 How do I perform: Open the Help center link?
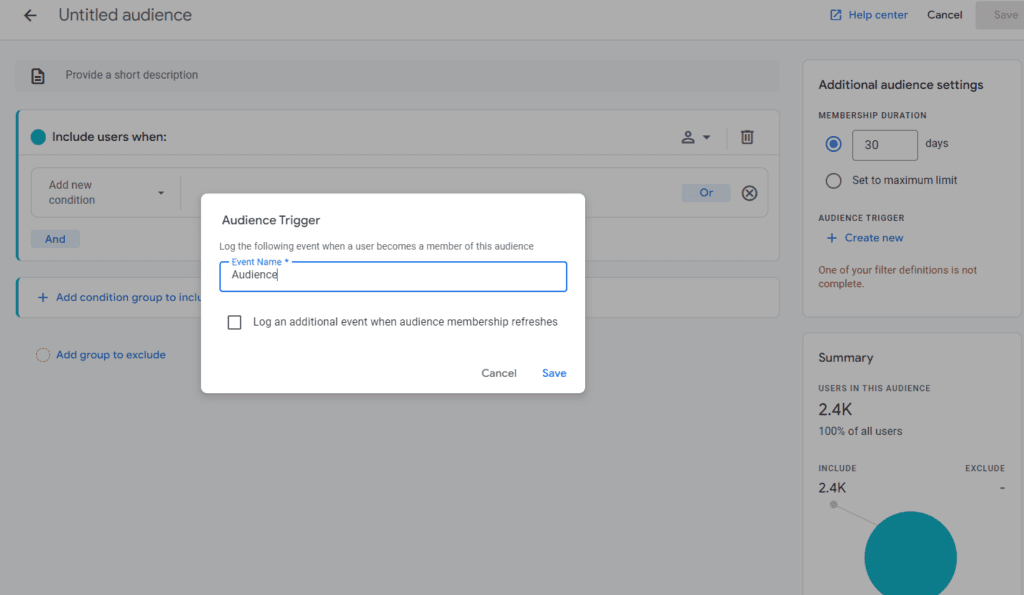point(878,14)
